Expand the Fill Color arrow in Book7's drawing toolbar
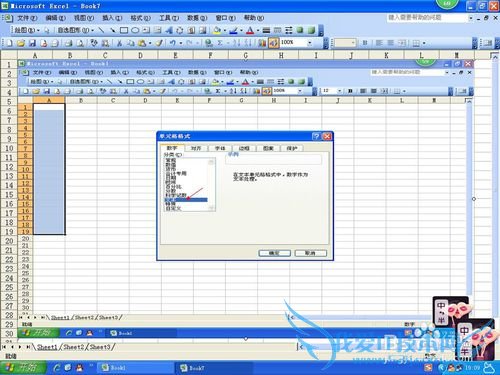This screenshot has width=500, height=375. click(x=225, y=31)
